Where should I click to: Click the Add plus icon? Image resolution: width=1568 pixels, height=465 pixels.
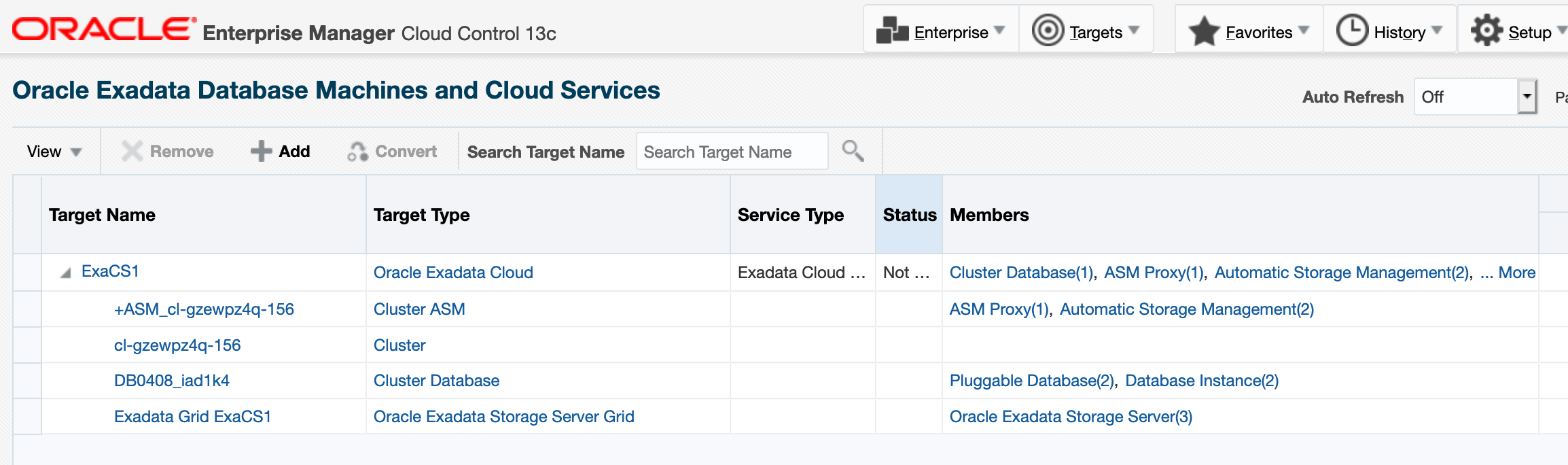pyautogui.click(x=261, y=151)
